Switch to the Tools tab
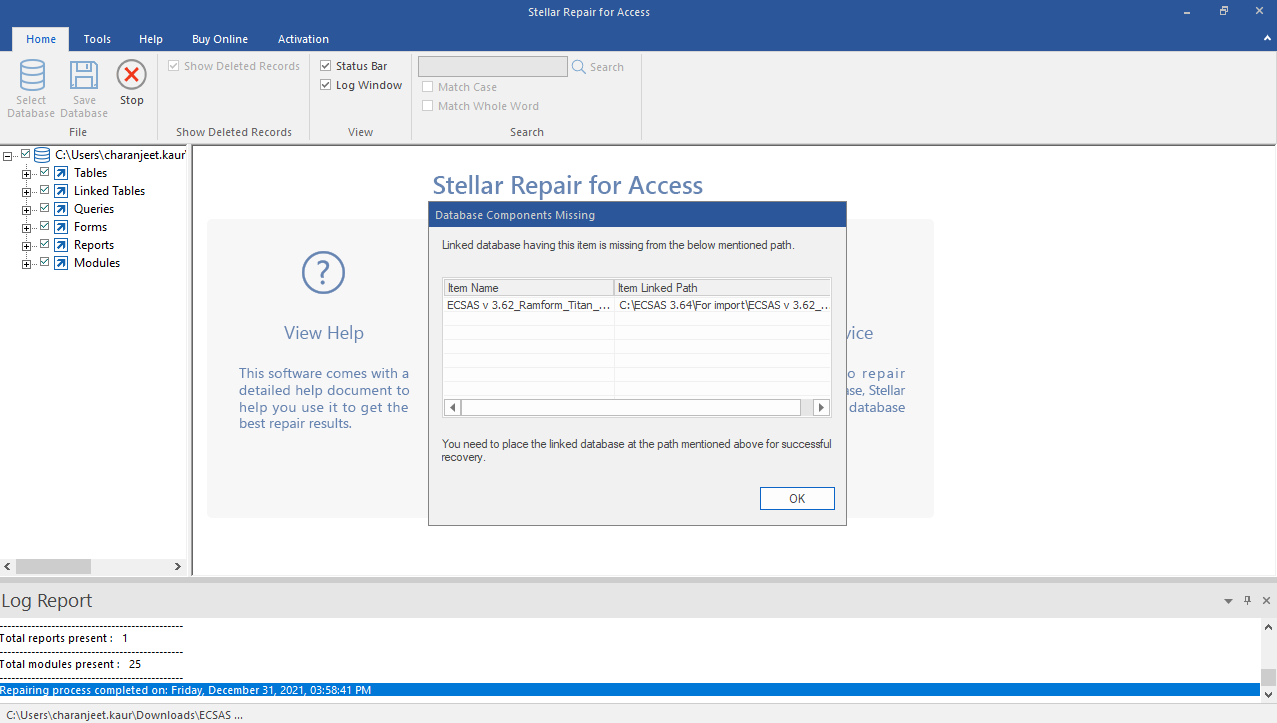This screenshot has height=723, width=1277. tap(97, 39)
